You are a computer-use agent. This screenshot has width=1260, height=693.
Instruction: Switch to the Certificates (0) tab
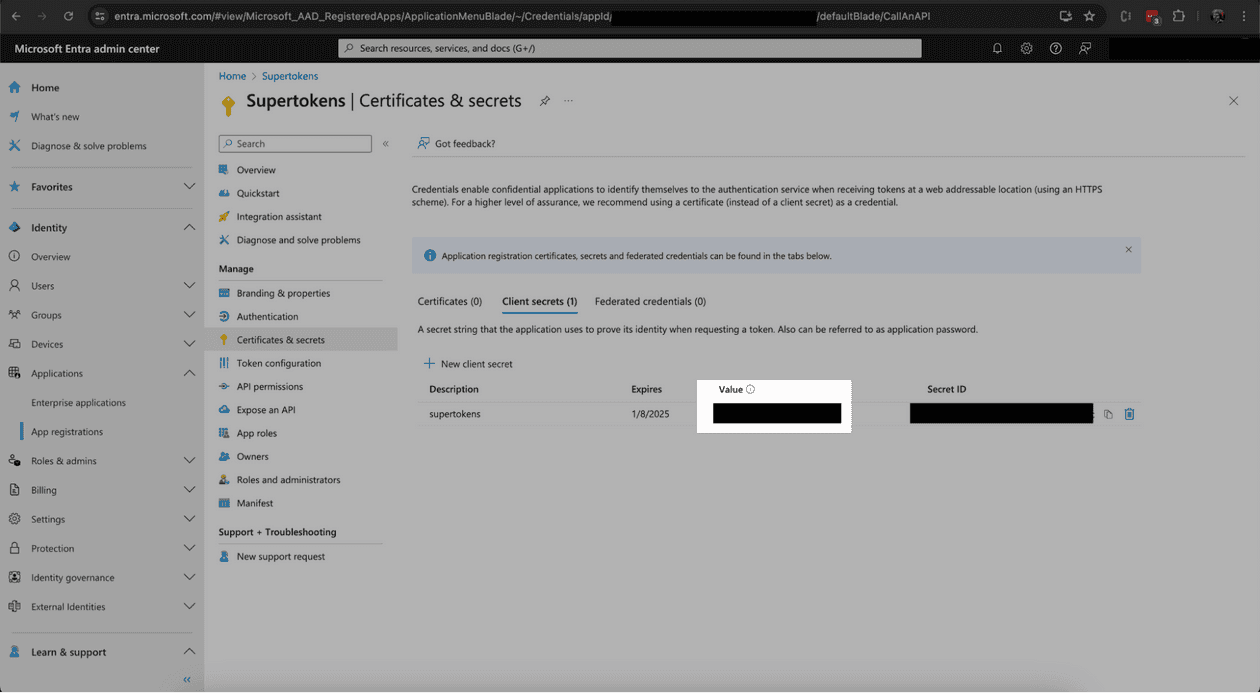(449, 301)
